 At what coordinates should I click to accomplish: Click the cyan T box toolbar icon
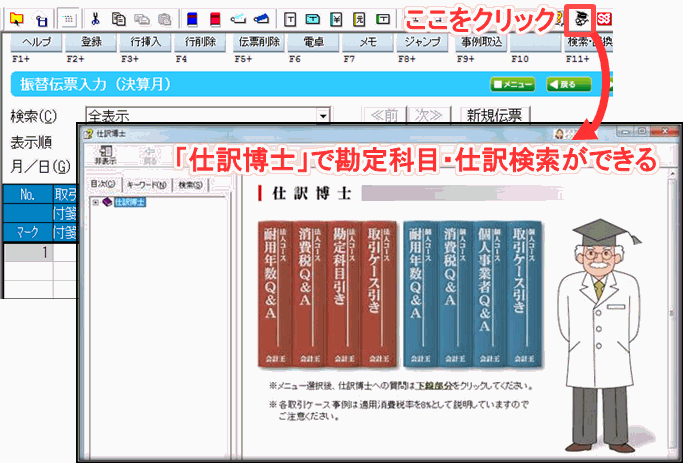pos(313,19)
